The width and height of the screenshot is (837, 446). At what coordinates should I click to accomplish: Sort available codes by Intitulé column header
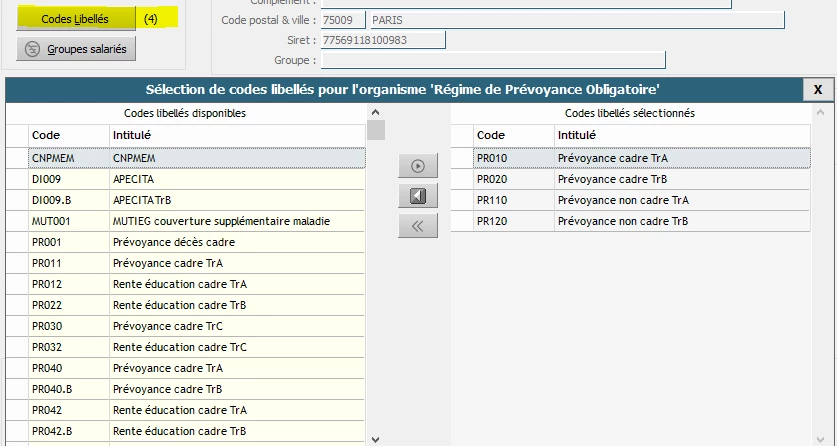tap(236, 135)
